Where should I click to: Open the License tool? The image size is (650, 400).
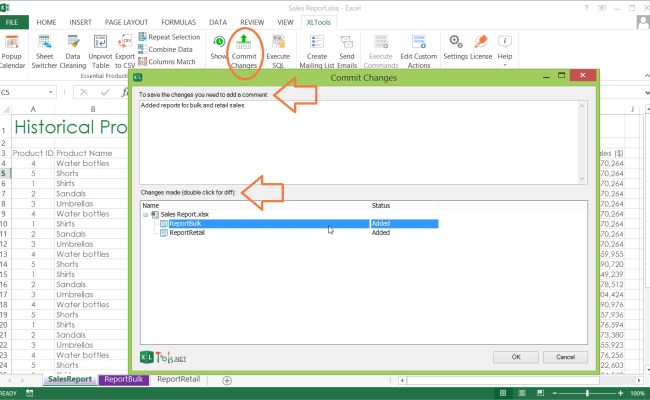click(x=481, y=48)
